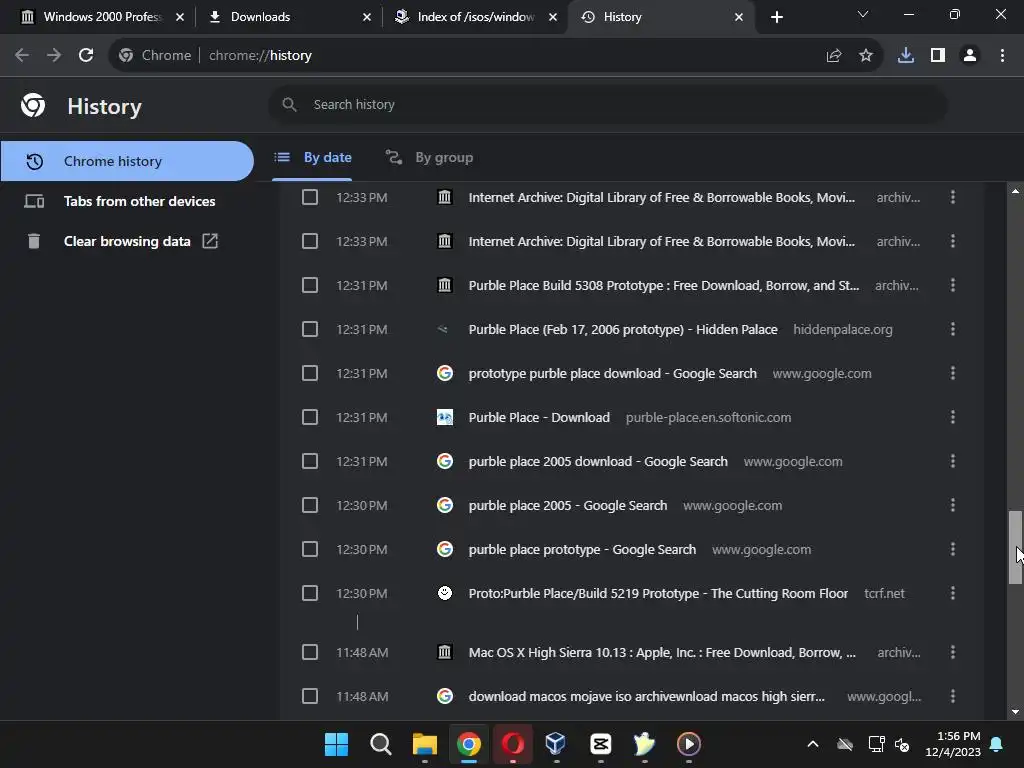Select the By group view
Viewport: 1024px width, 768px height.
pyautogui.click(x=429, y=157)
